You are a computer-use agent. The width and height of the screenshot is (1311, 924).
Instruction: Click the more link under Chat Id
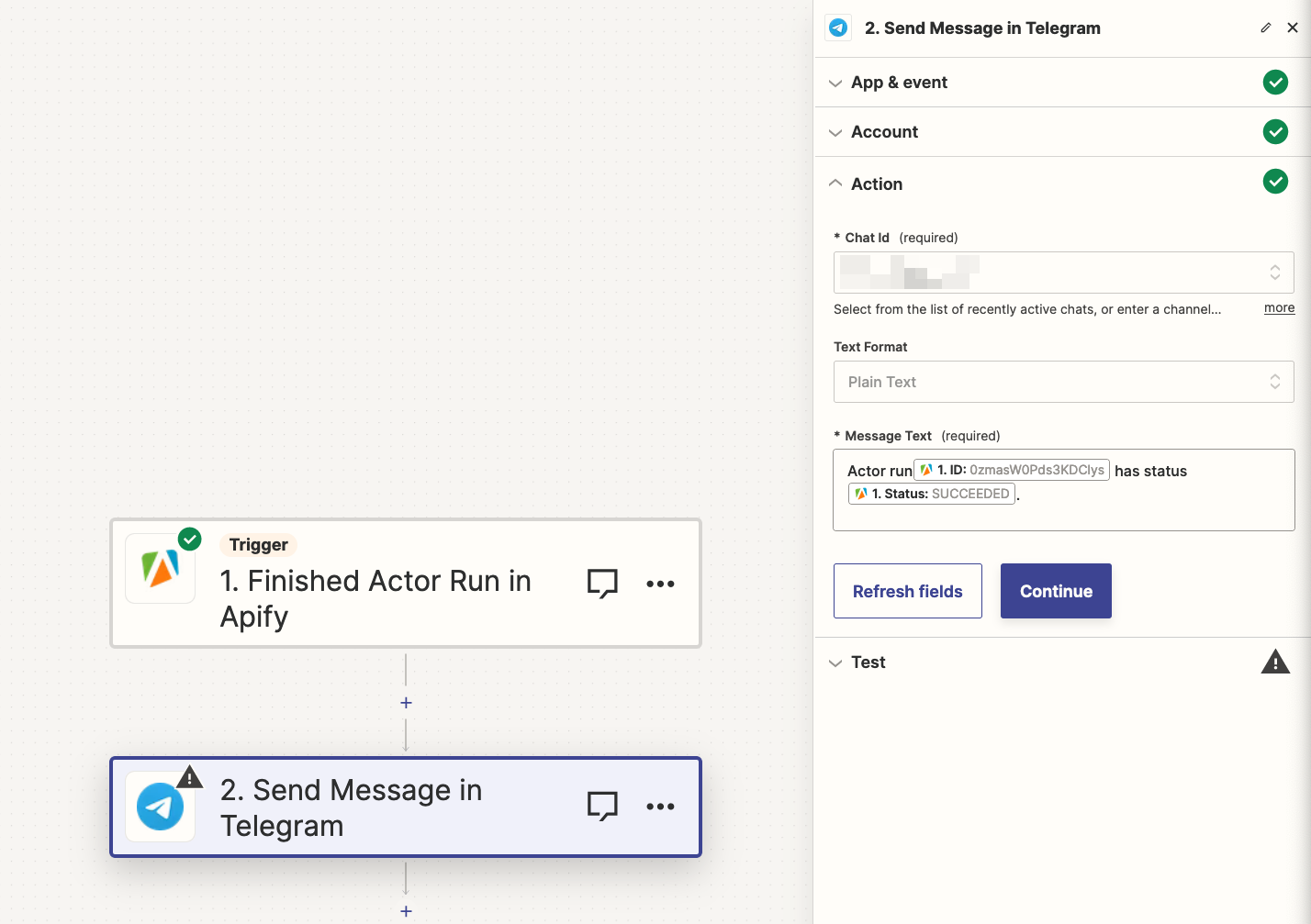tap(1279, 307)
